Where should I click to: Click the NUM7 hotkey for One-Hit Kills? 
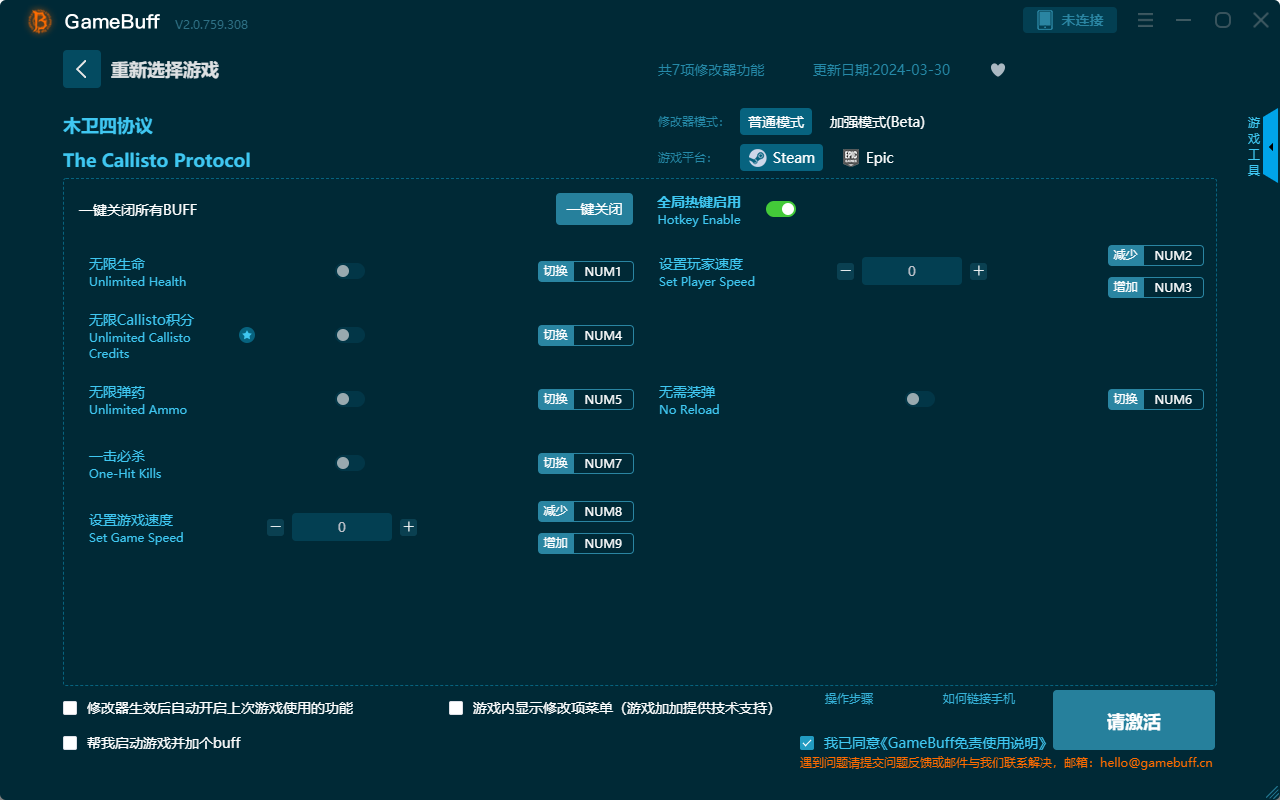tap(603, 463)
